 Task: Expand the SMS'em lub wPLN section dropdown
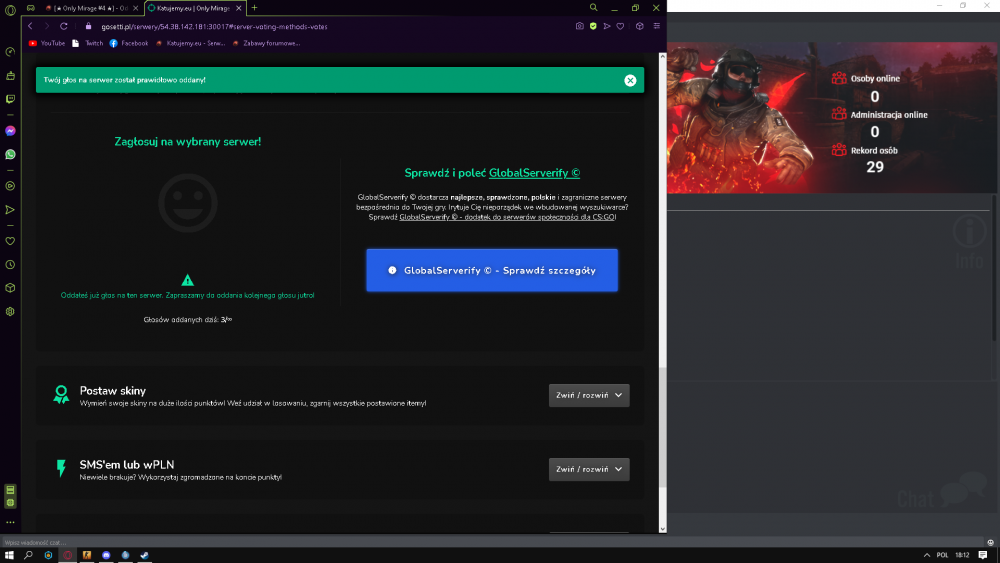pyautogui.click(x=589, y=469)
